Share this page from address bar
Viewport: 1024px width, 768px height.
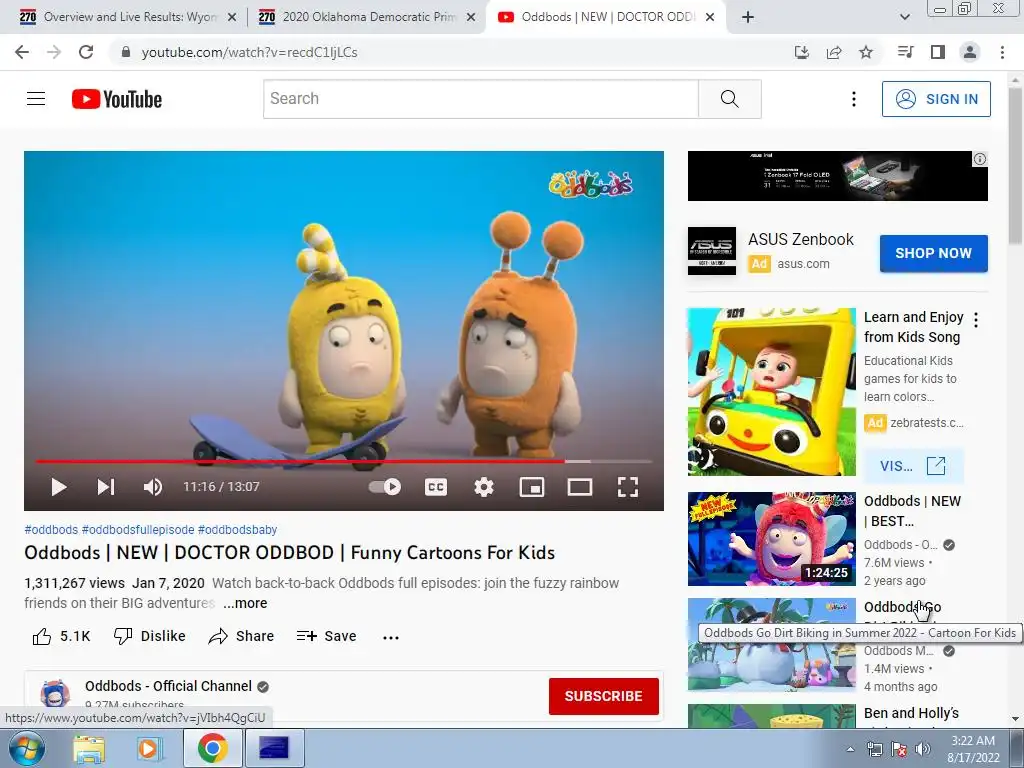pyautogui.click(x=834, y=52)
